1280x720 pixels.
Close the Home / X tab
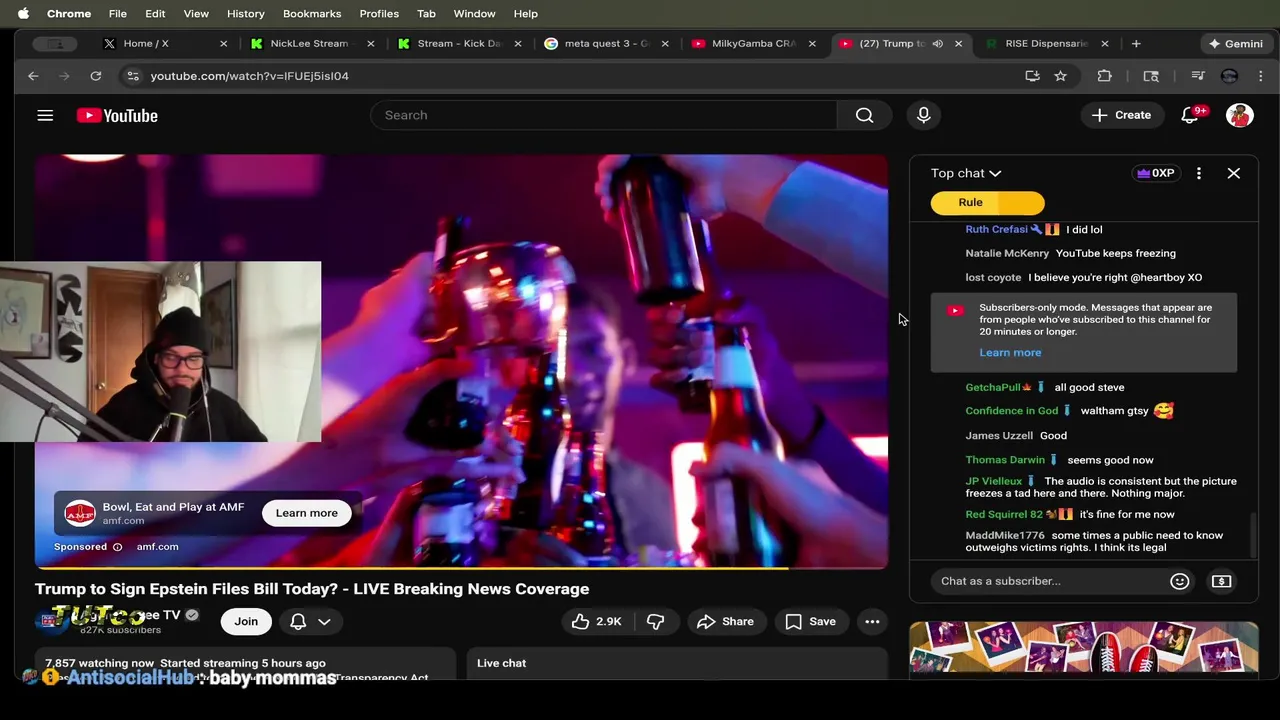[223, 44]
